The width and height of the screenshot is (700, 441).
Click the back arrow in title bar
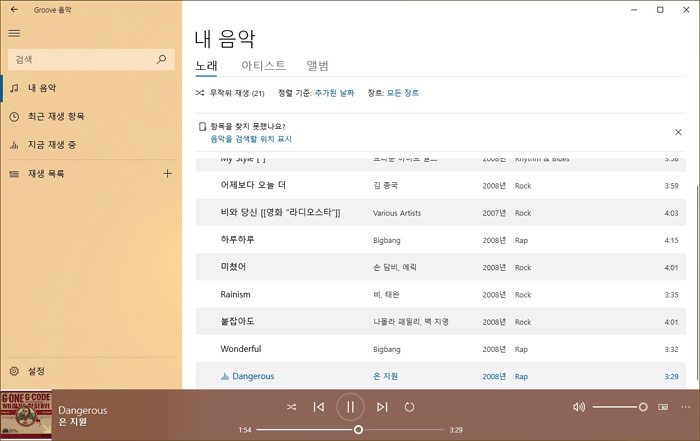pyautogui.click(x=14, y=9)
